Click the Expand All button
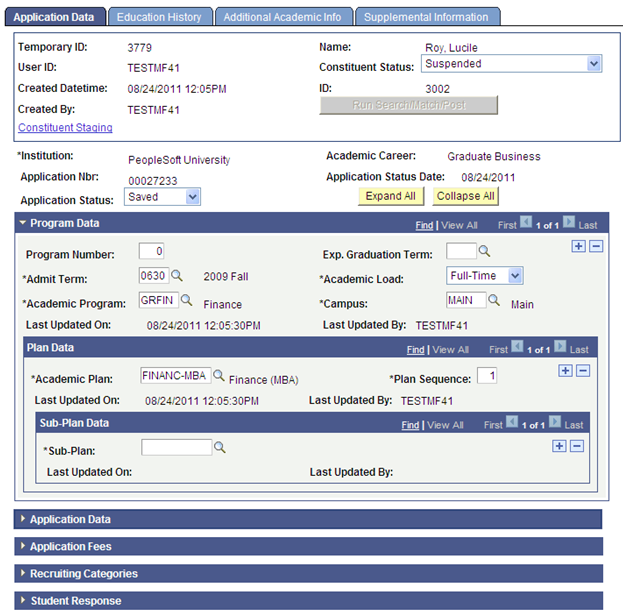623x614 pixels. 391,196
